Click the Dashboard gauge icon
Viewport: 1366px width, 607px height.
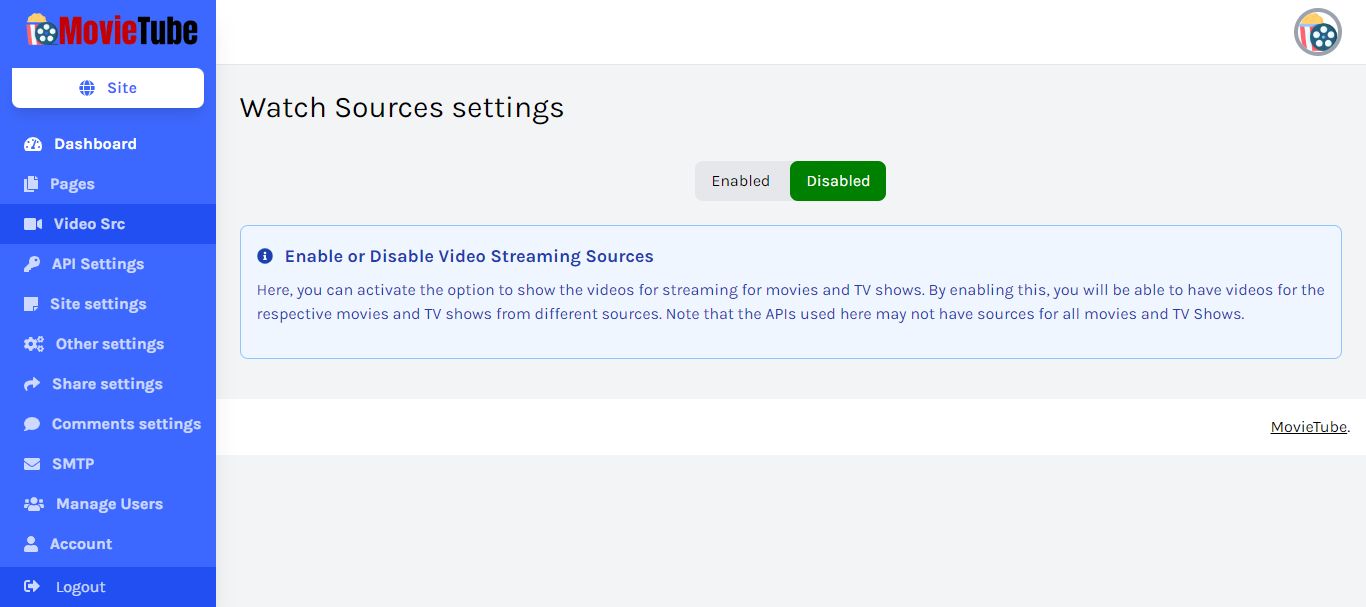click(x=33, y=144)
